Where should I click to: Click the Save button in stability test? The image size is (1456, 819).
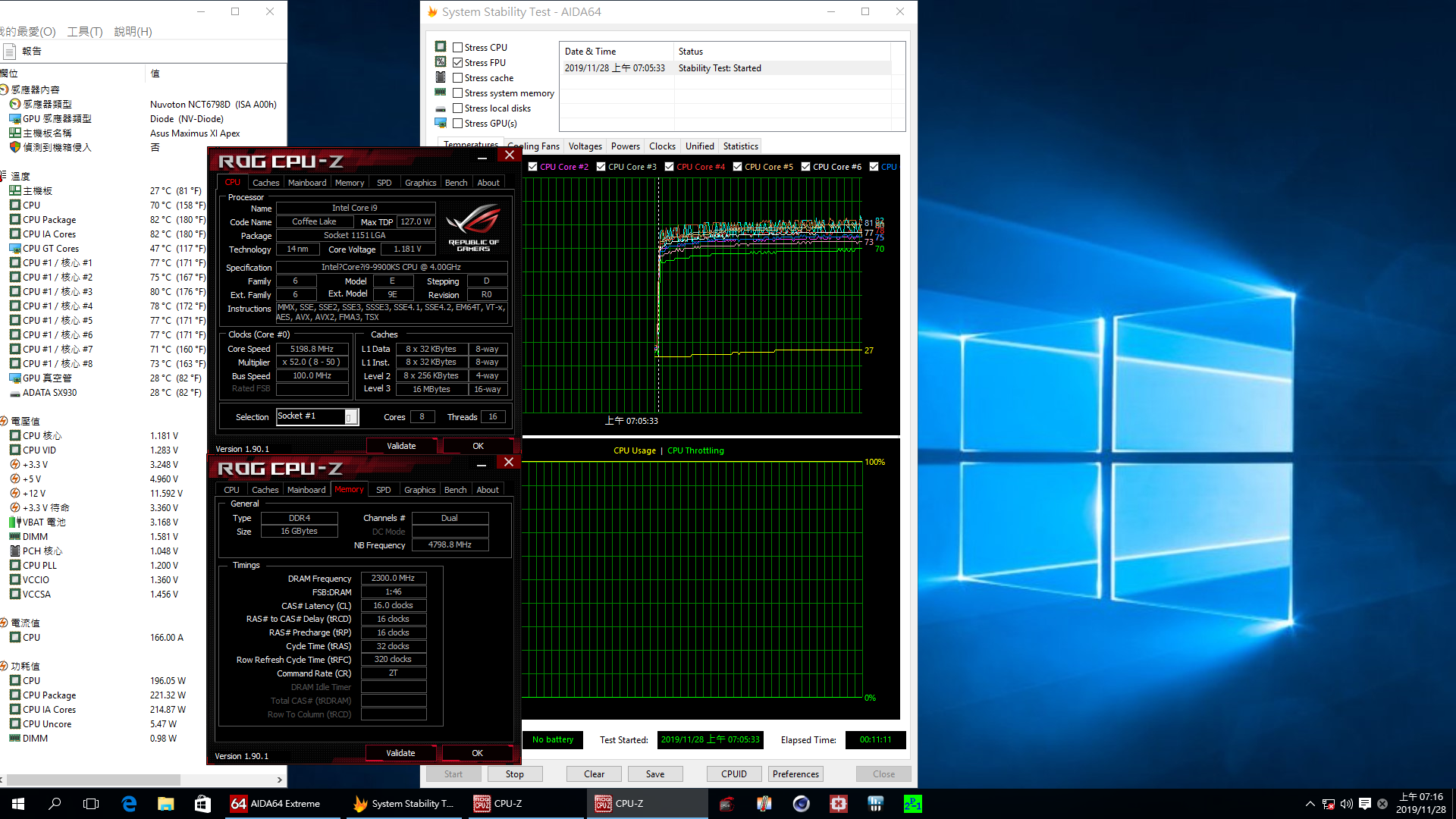point(655,774)
